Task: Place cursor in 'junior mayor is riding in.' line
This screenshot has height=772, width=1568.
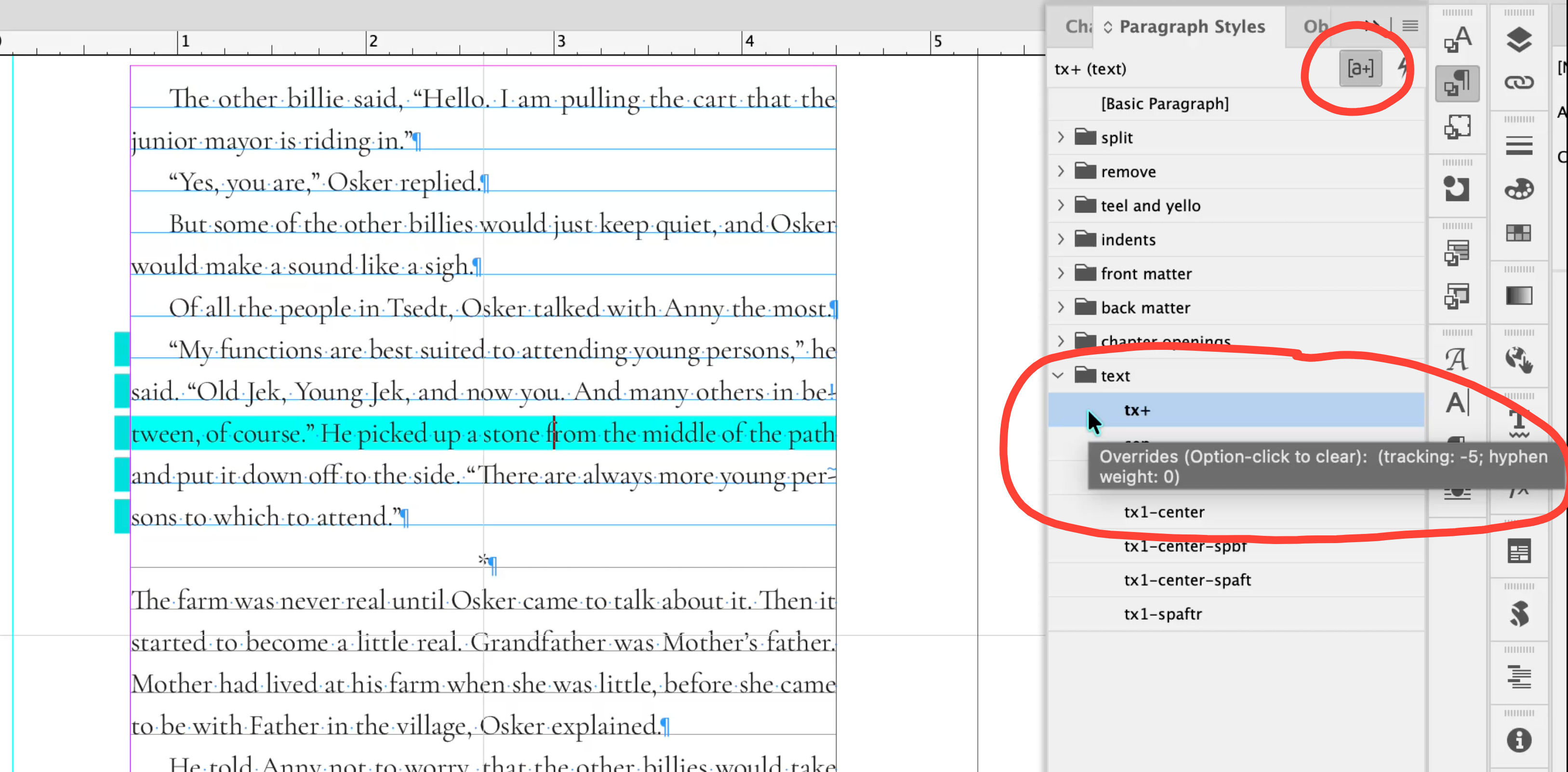Action: (x=272, y=141)
